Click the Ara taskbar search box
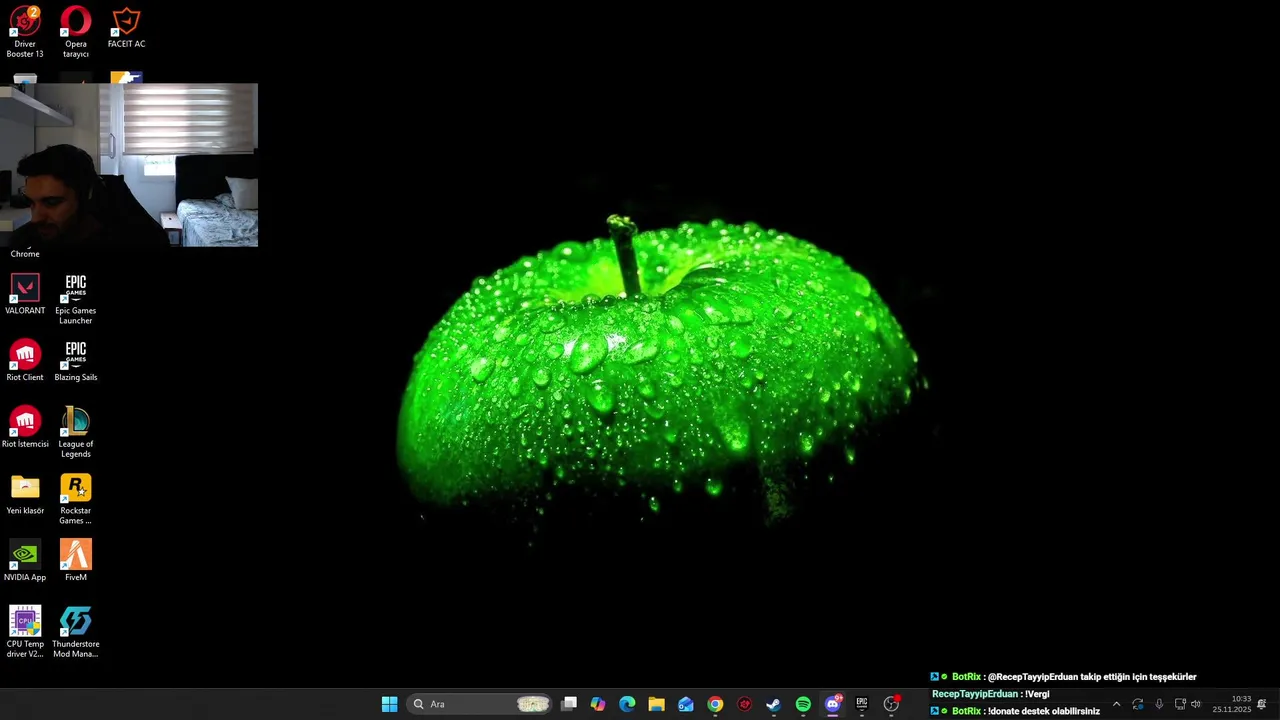 [481, 704]
